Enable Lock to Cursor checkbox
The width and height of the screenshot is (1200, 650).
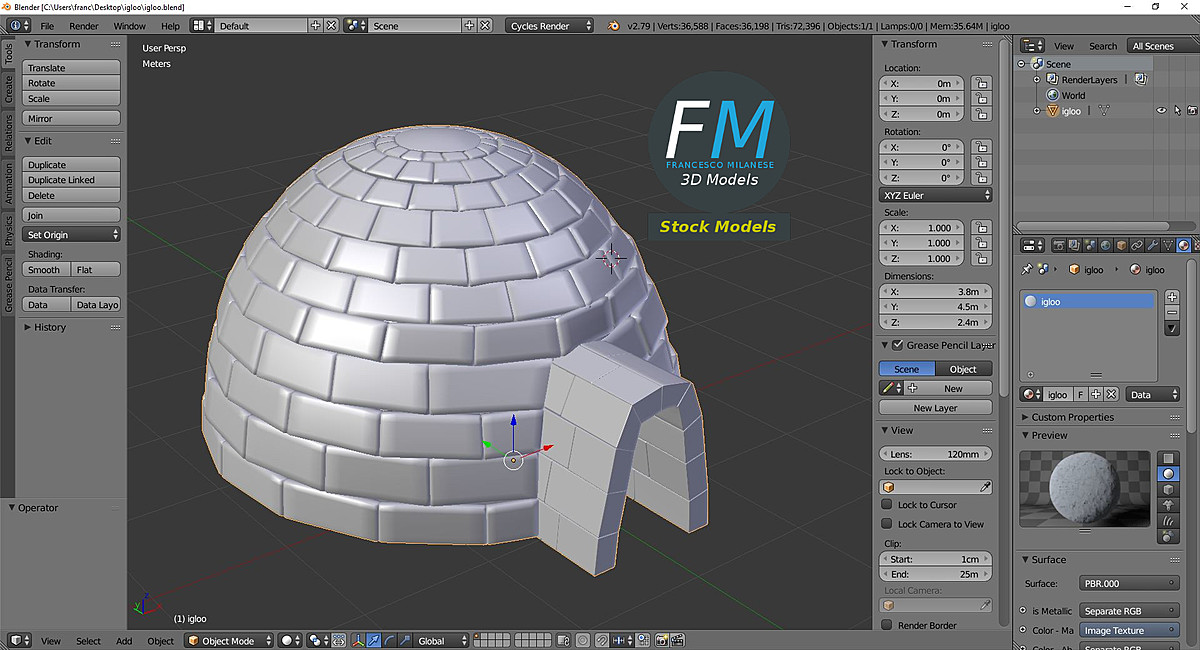coord(886,505)
